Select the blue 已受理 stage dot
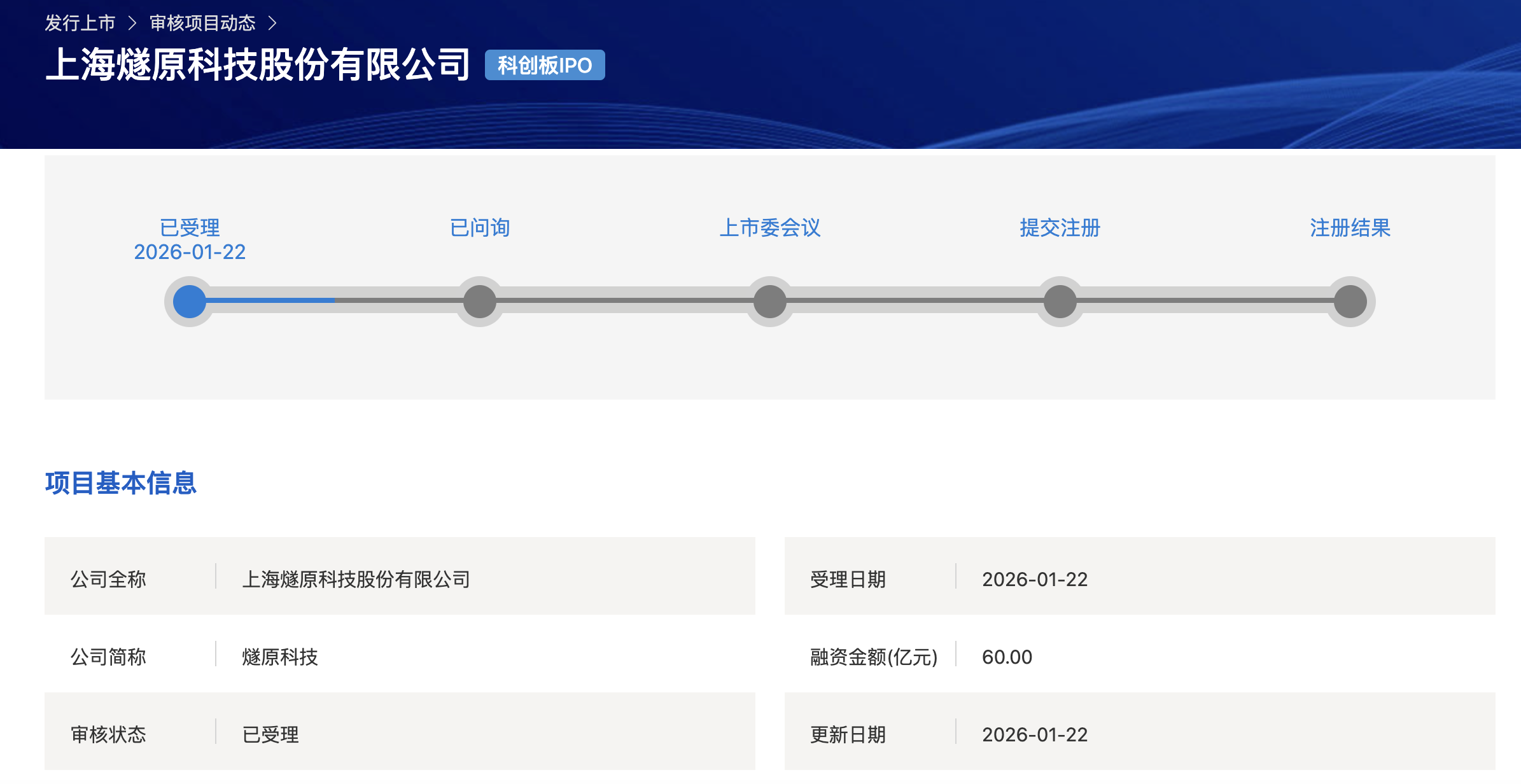Image resolution: width=1521 pixels, height=784 pixels. [x=190, y=302]
